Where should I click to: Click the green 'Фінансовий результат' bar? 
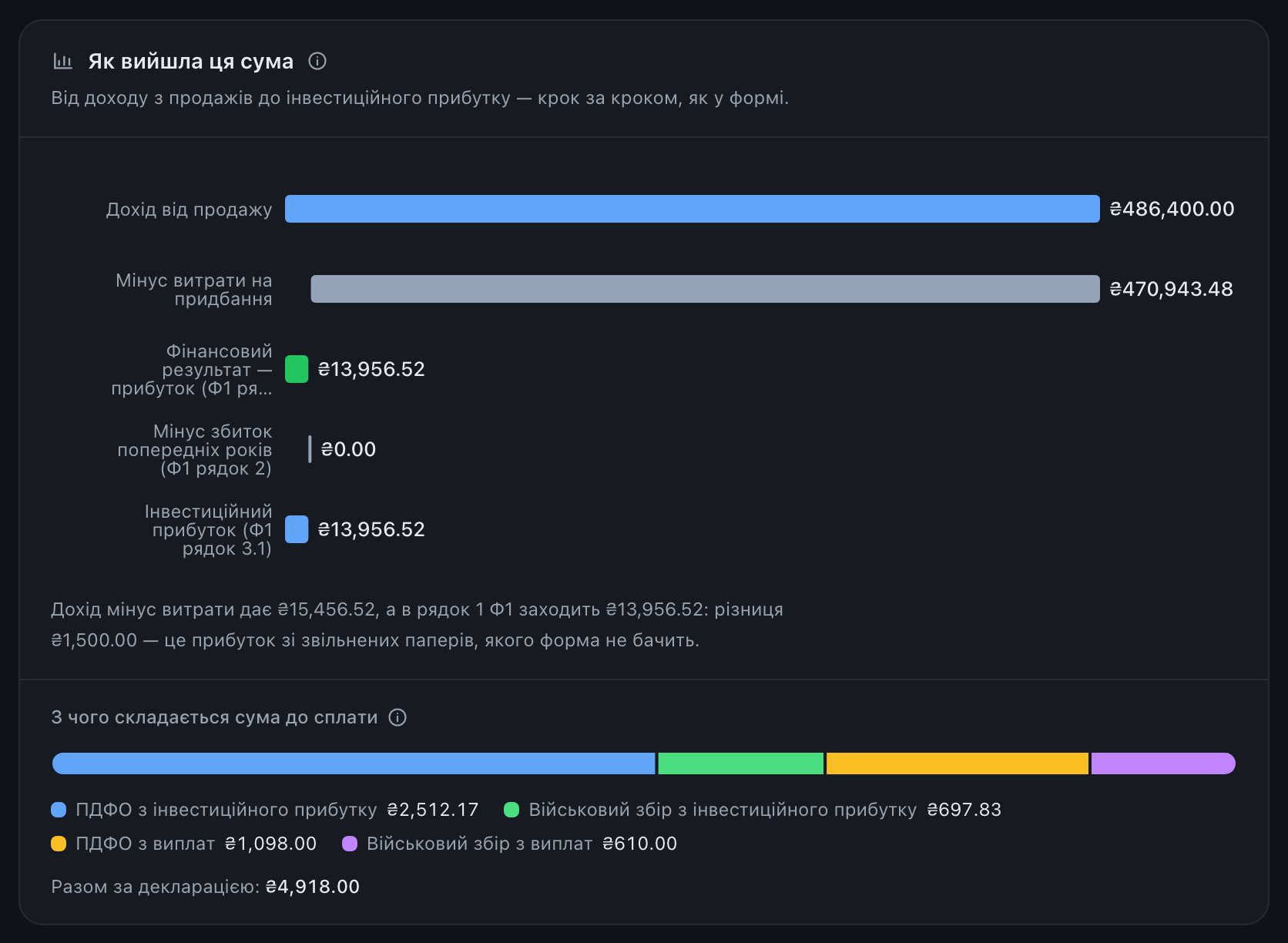tap(297, 369)
